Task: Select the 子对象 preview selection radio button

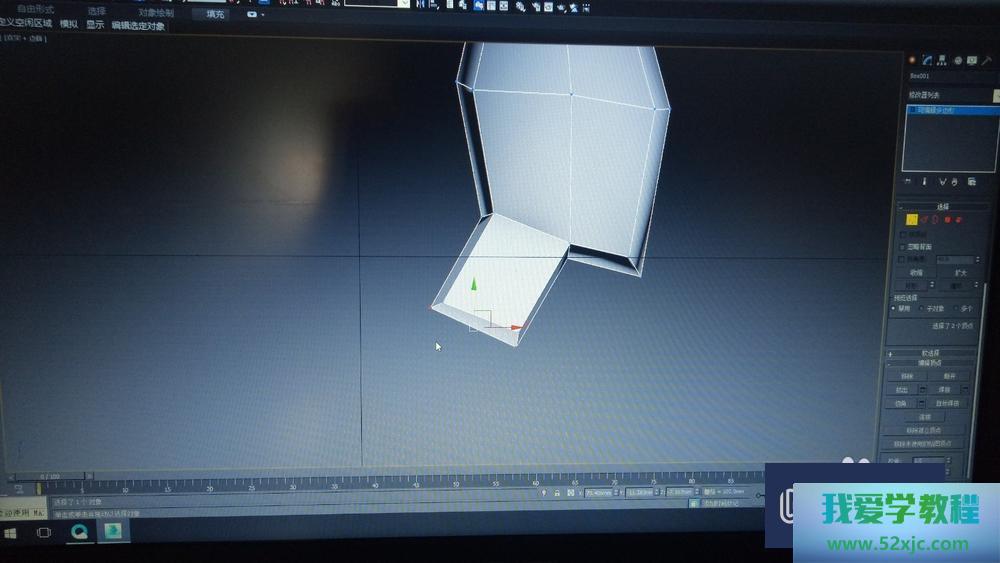Action: pos(921,309)
